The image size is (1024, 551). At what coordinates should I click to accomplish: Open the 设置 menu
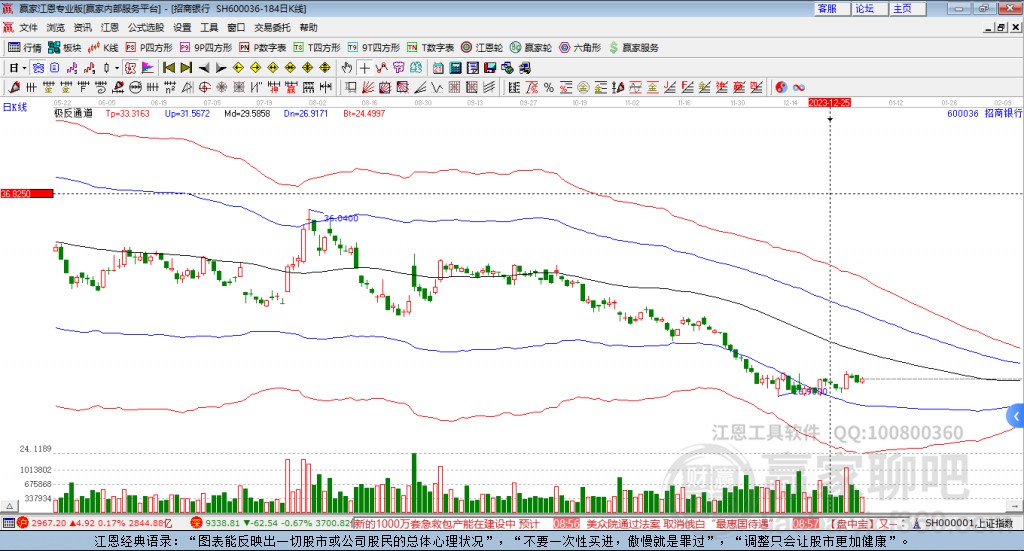pyautogui.click(x=182, y=27)
